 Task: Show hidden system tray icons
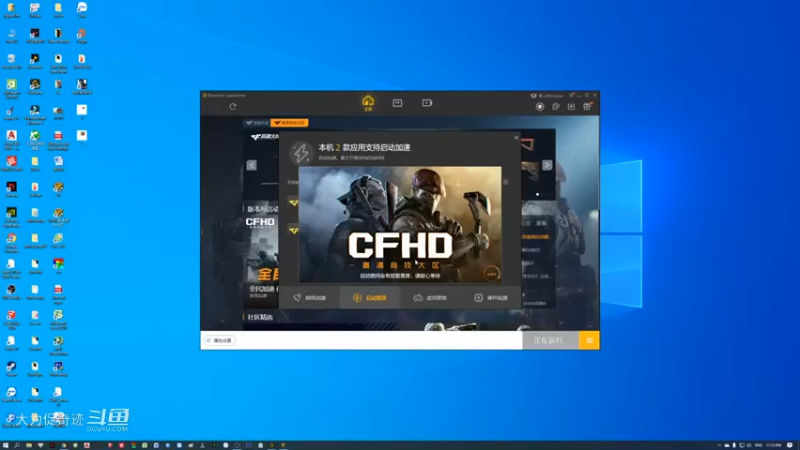pyautogui.click(x=719, y=445)
